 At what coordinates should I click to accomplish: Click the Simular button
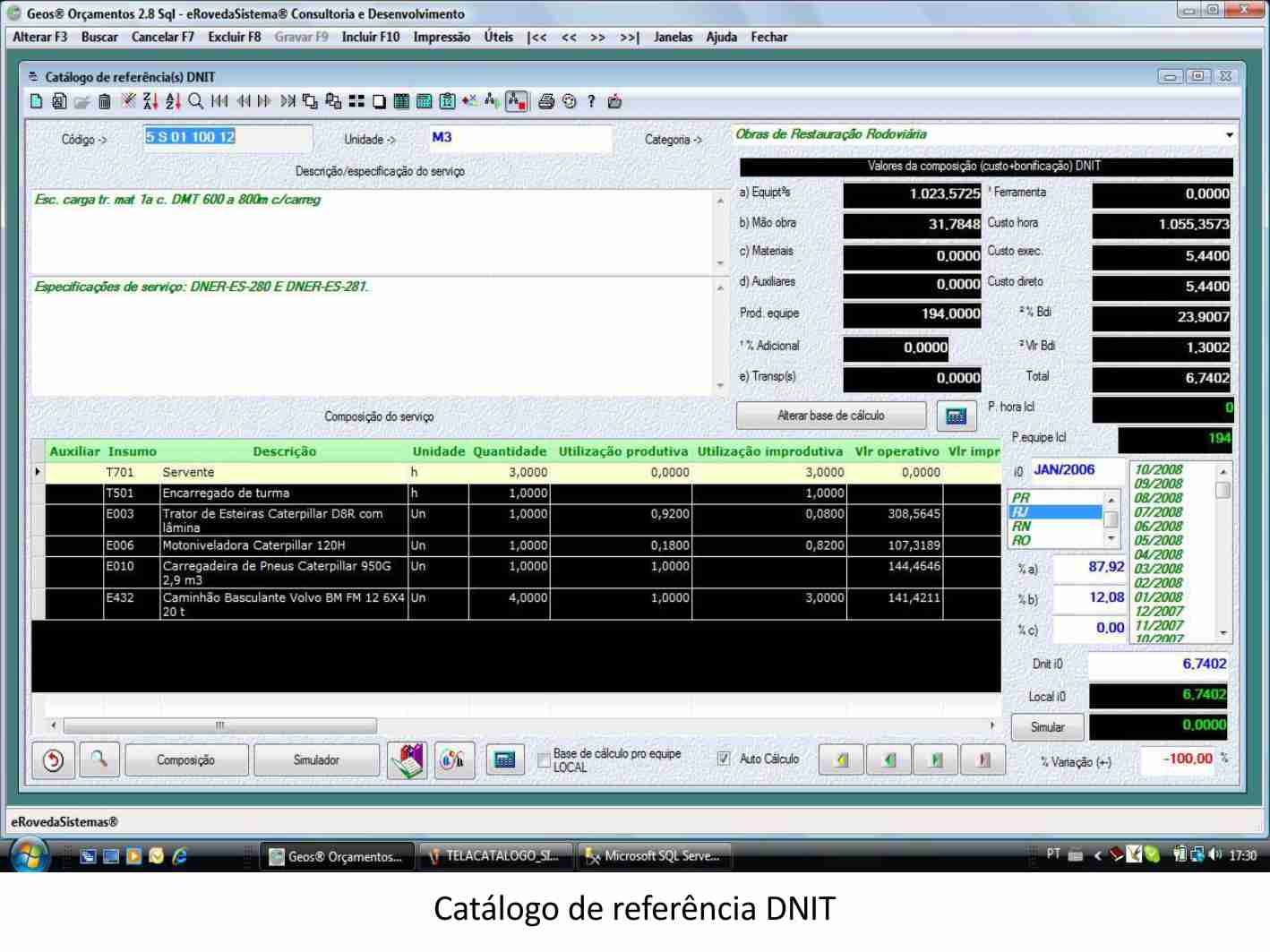click(1047, 727)
